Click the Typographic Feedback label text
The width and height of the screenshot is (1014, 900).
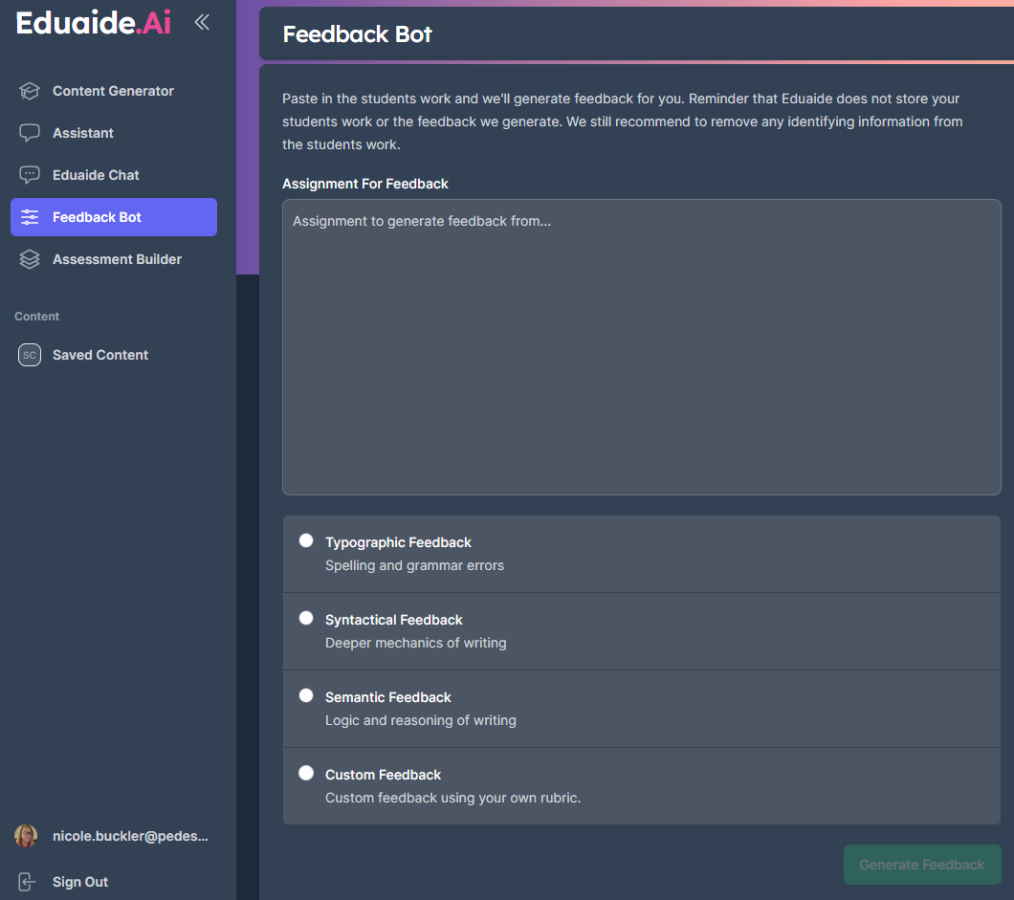(398, 542)
